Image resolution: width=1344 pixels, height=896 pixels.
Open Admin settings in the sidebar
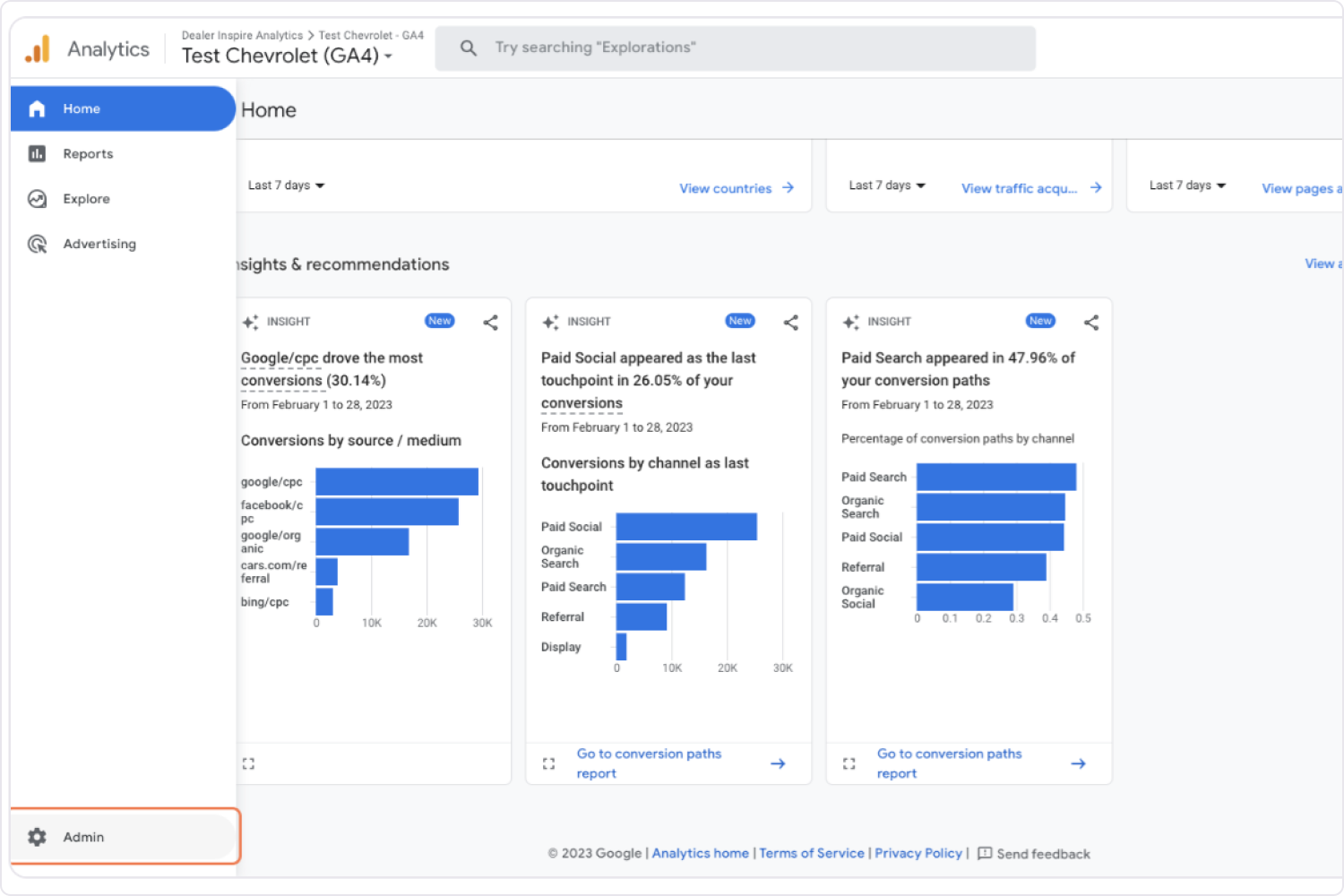click(125, 837)
